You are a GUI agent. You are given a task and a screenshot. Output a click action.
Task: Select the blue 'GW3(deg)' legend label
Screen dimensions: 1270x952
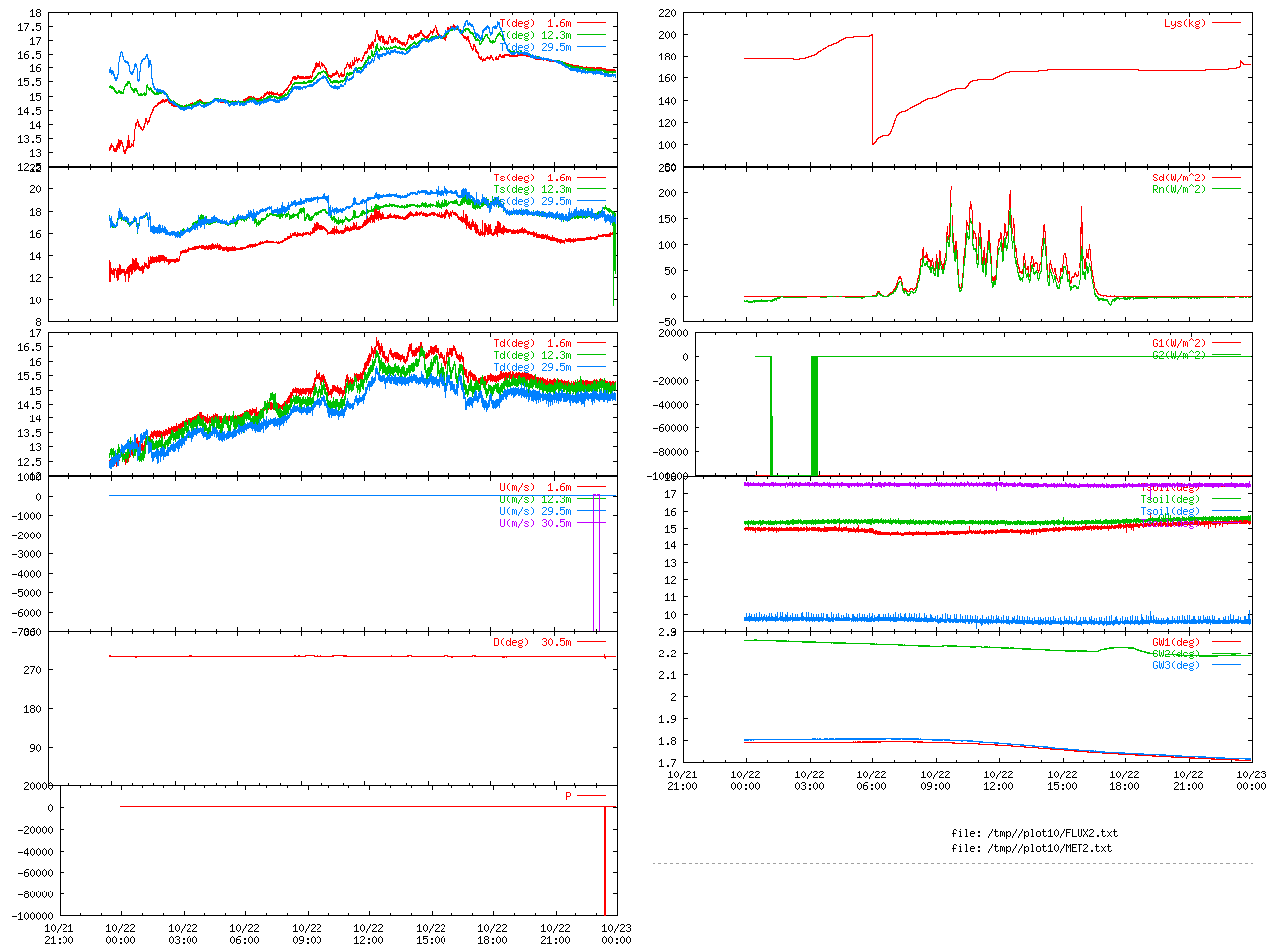point(1176,665)
